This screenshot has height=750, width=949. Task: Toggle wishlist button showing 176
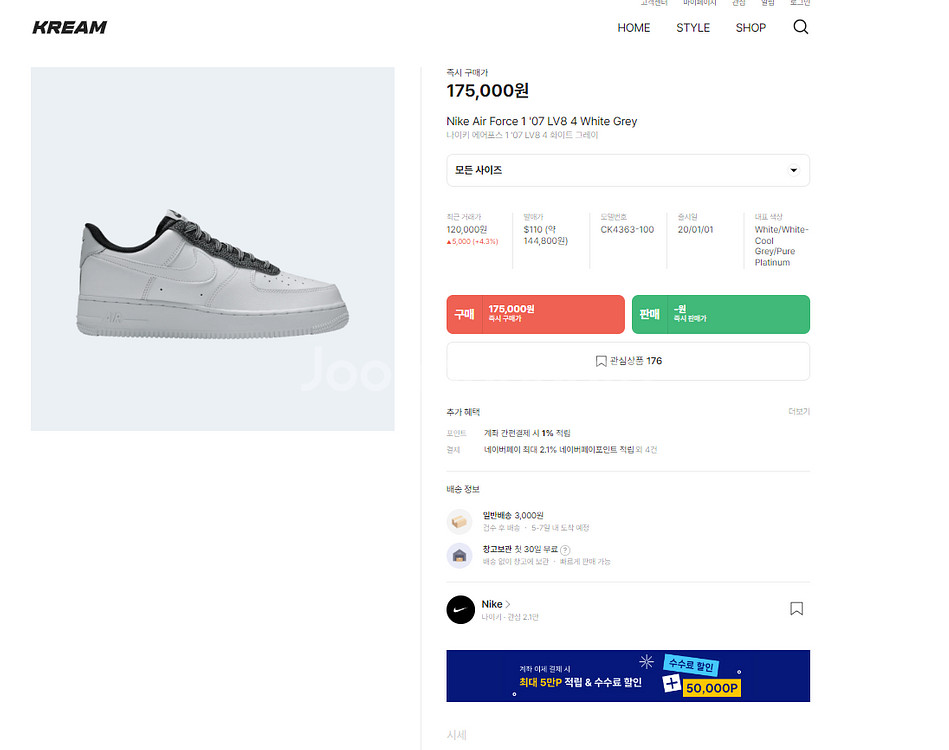click(x=627, y=361)
